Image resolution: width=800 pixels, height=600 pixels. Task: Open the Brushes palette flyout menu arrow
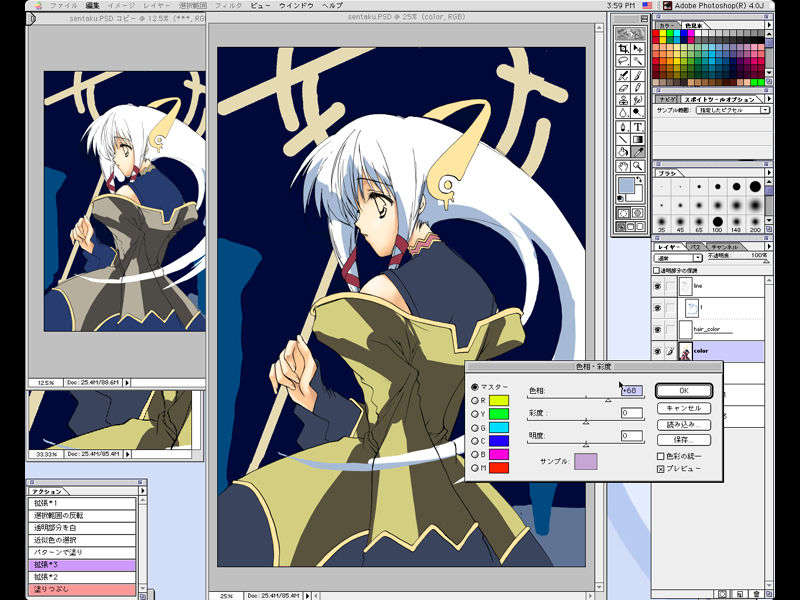point(769,173)
